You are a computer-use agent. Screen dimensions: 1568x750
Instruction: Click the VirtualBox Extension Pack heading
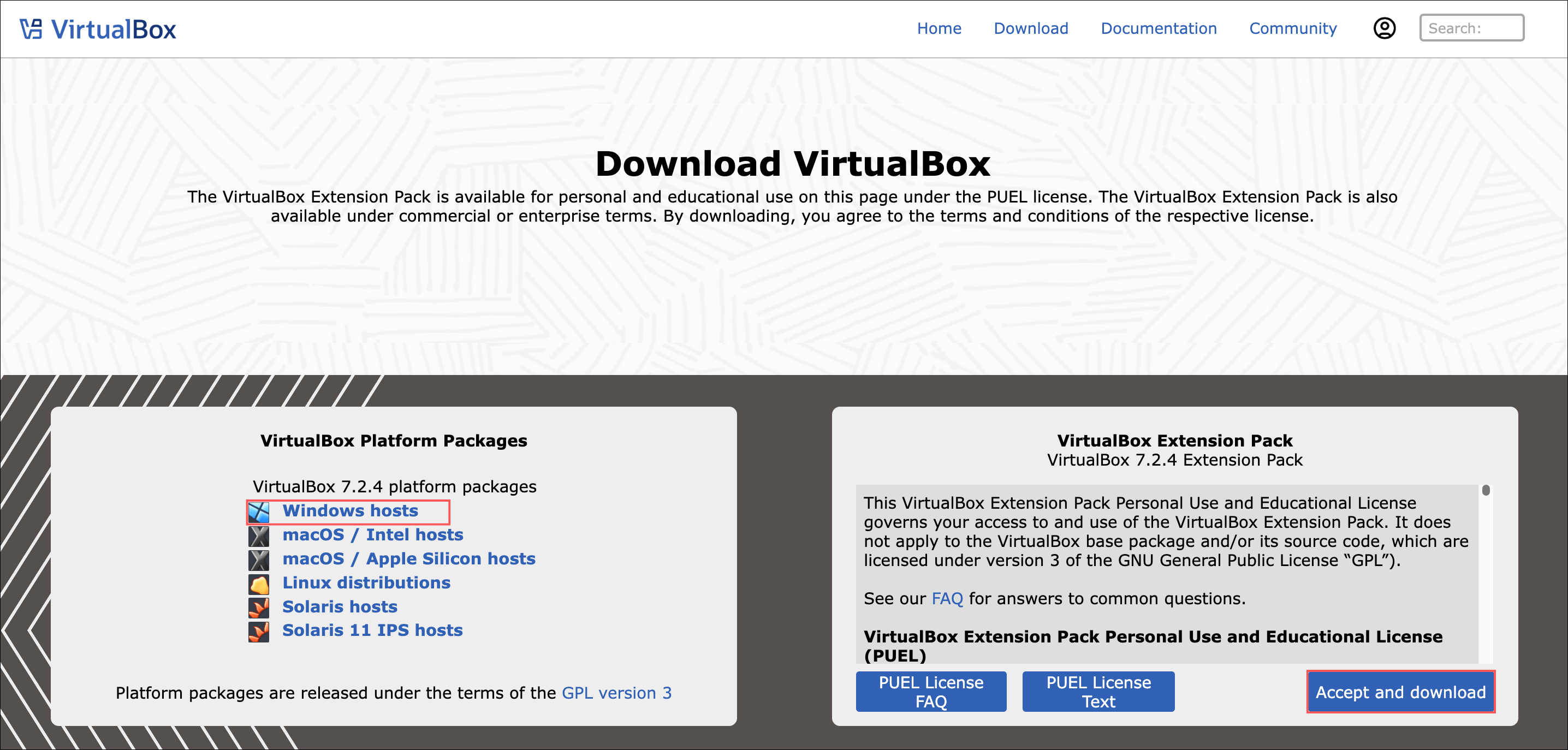(1174, 441)
